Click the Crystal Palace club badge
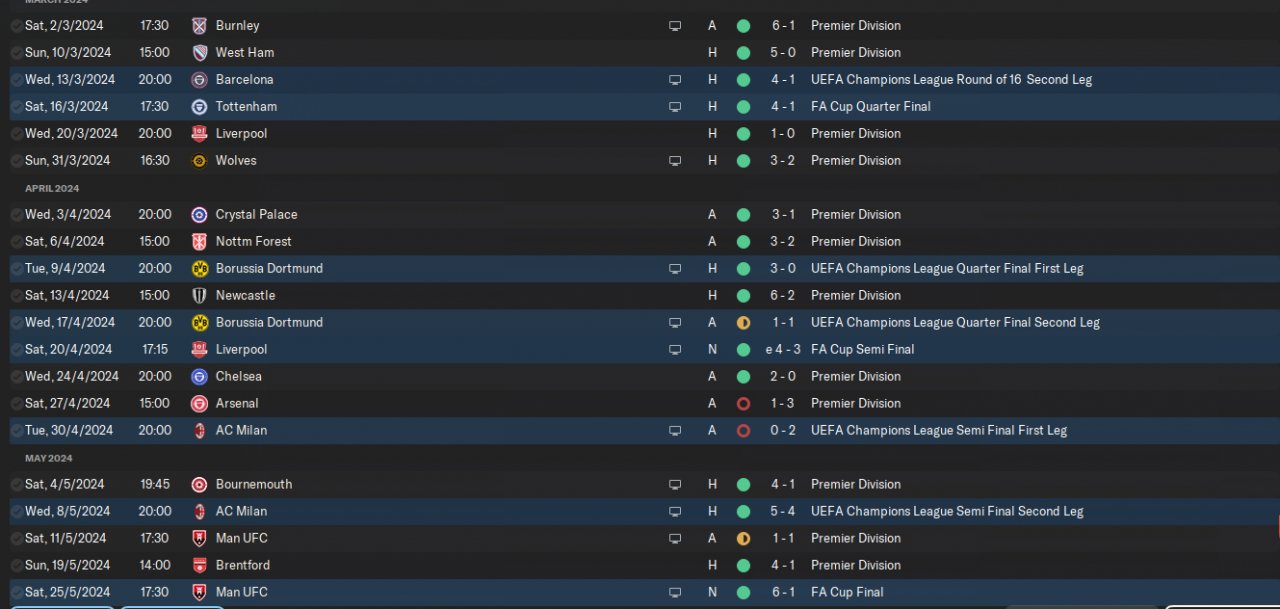This screenshot has width=1280, height=609. (199, 214)
